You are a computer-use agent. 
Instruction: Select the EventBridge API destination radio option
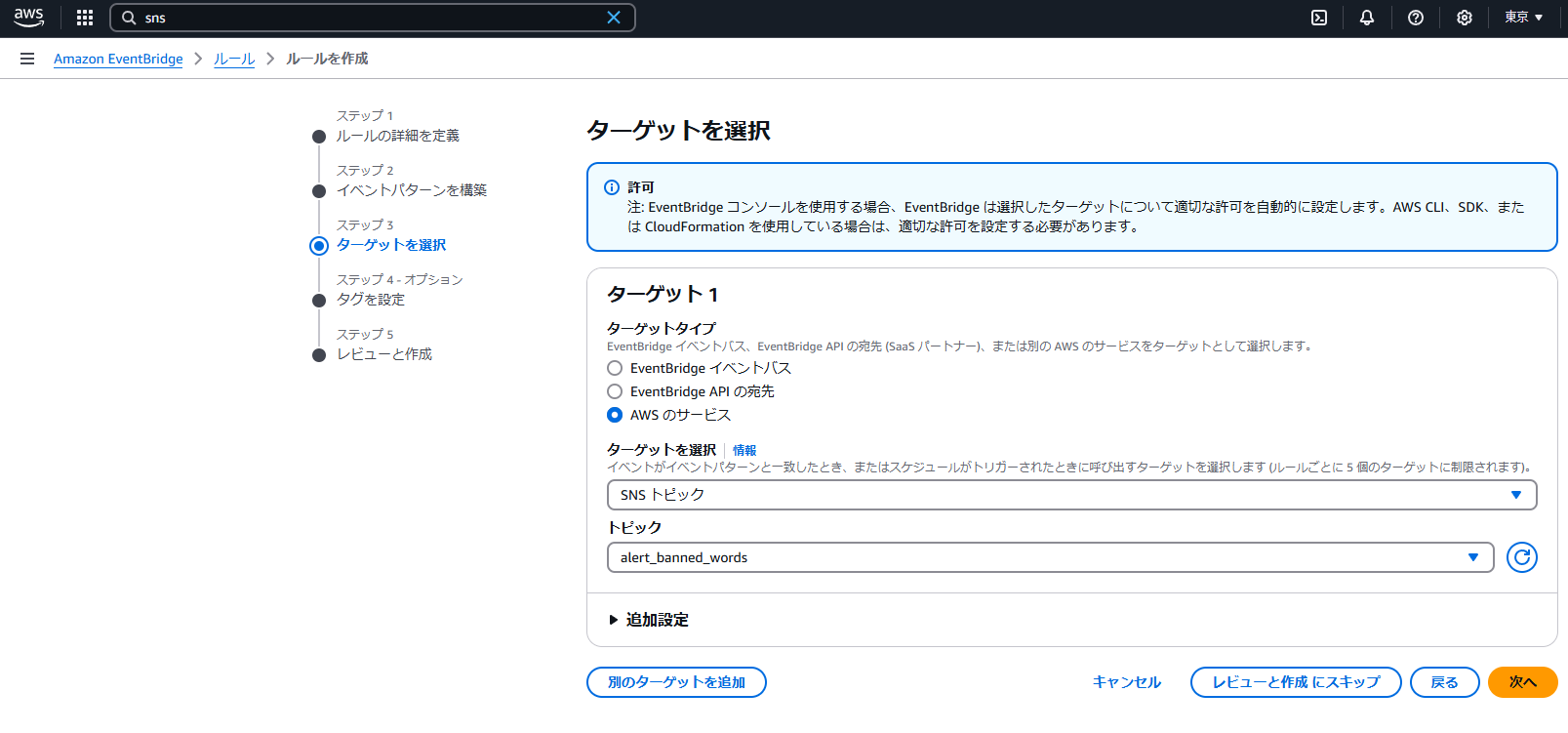pos(615,391)
